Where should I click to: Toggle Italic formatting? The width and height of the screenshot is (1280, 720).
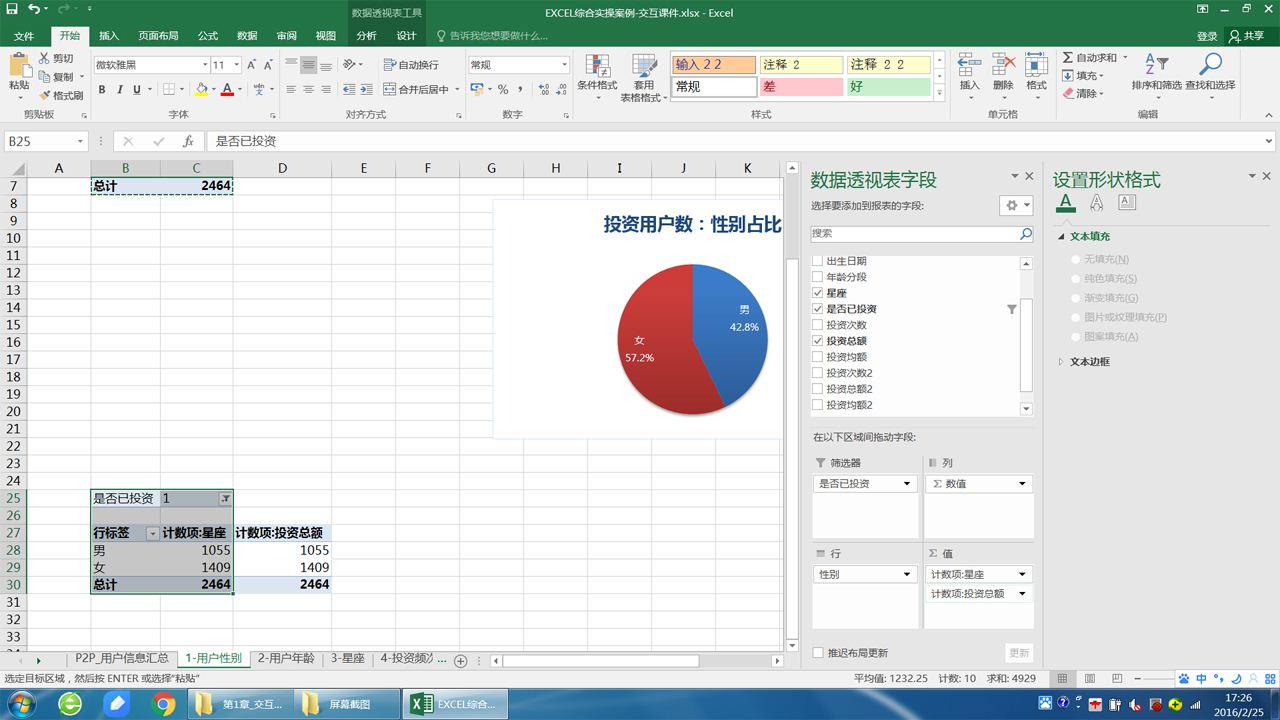120,89
